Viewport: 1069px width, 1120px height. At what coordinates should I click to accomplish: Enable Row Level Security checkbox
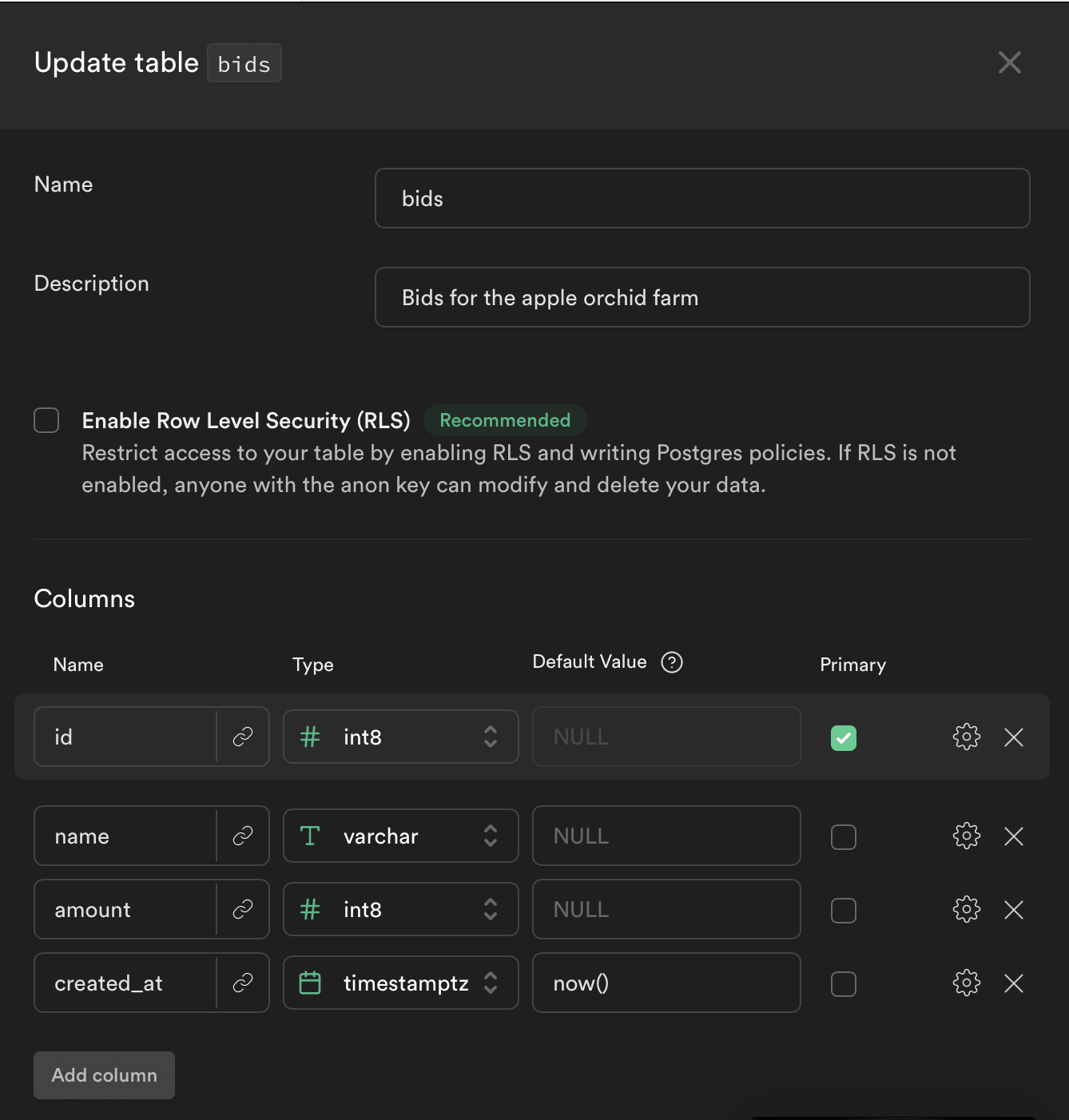click(46, 420)
